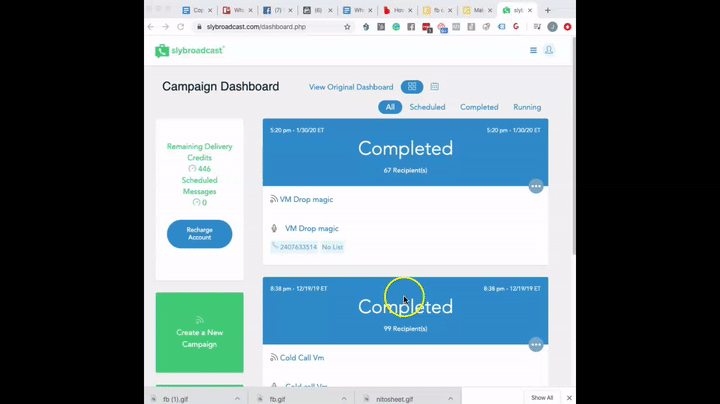720x404 pixels.
Task: Filter campaigns by Running
Action: (x=527, y=107)
